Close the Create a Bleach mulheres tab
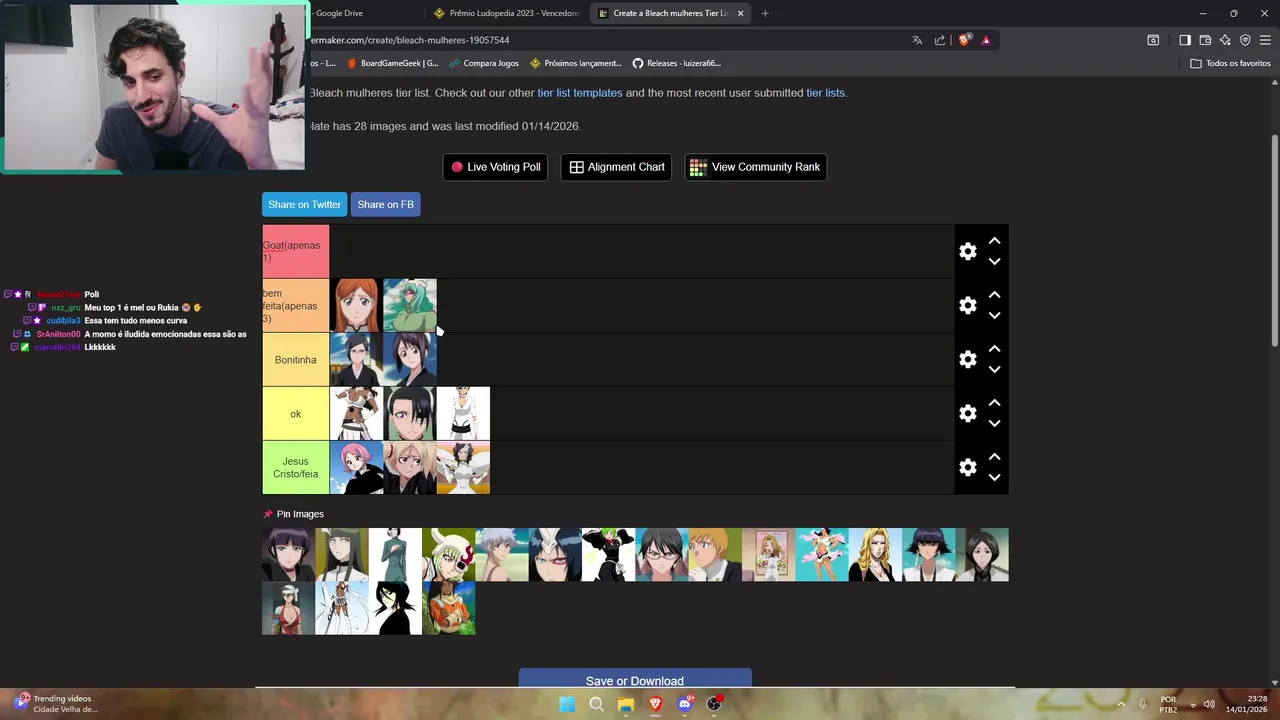 741,13
